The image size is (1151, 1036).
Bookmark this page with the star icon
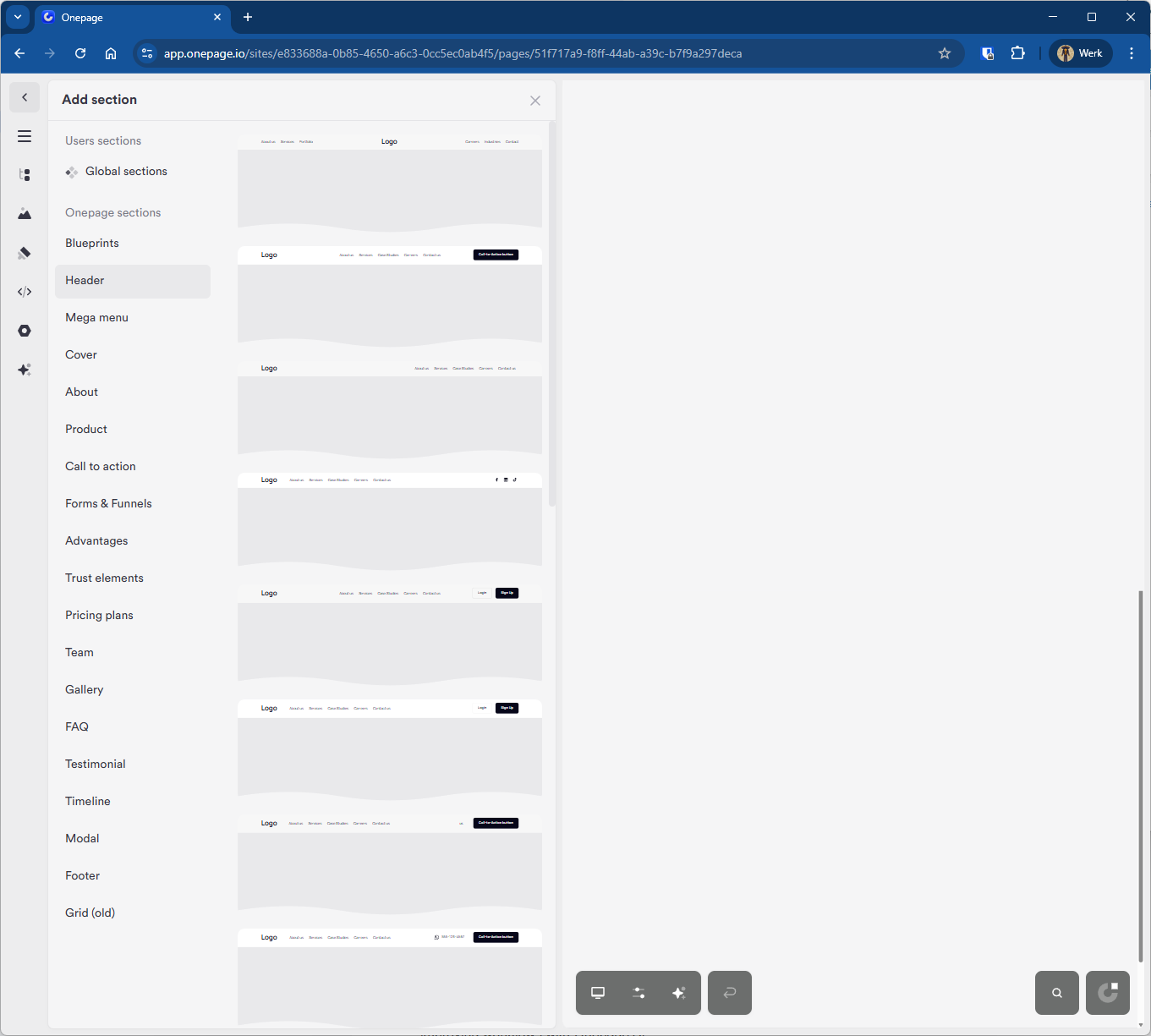945,53
